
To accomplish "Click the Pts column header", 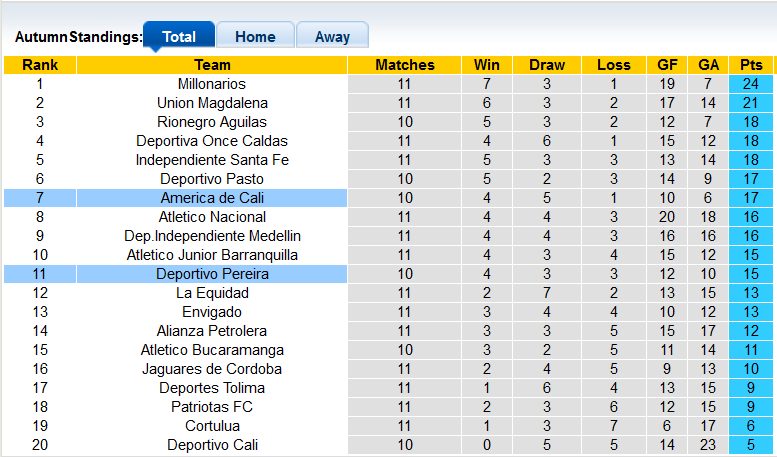I will point(750,65).
